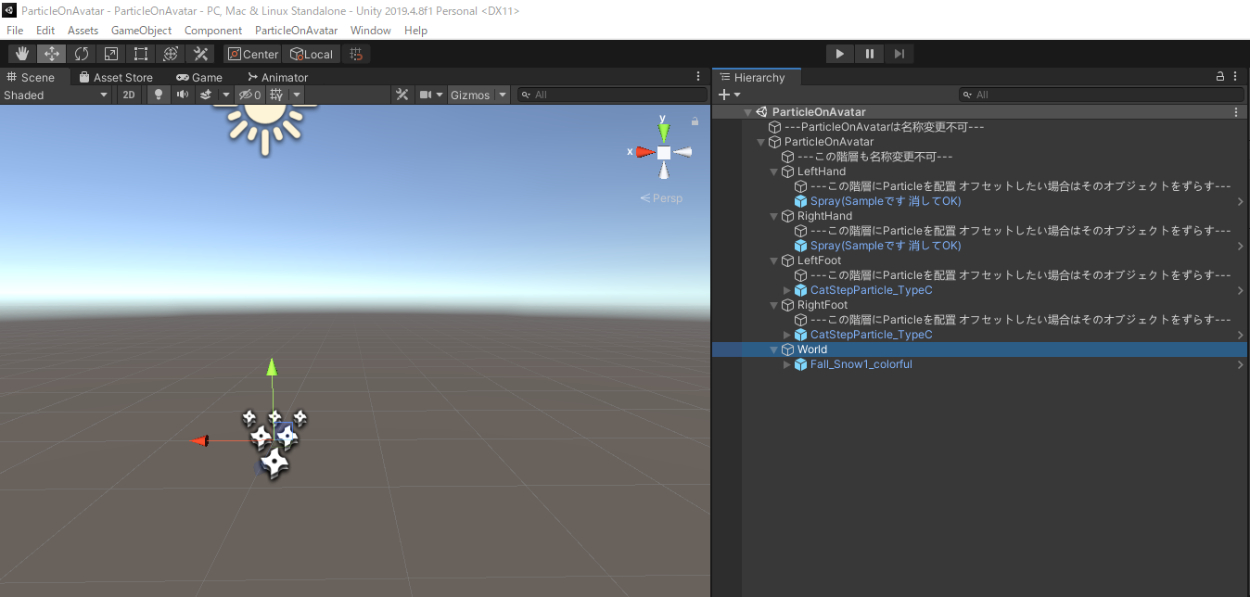
Task: Click the Local handle rotation button
Action: click(x=311, y=54)
